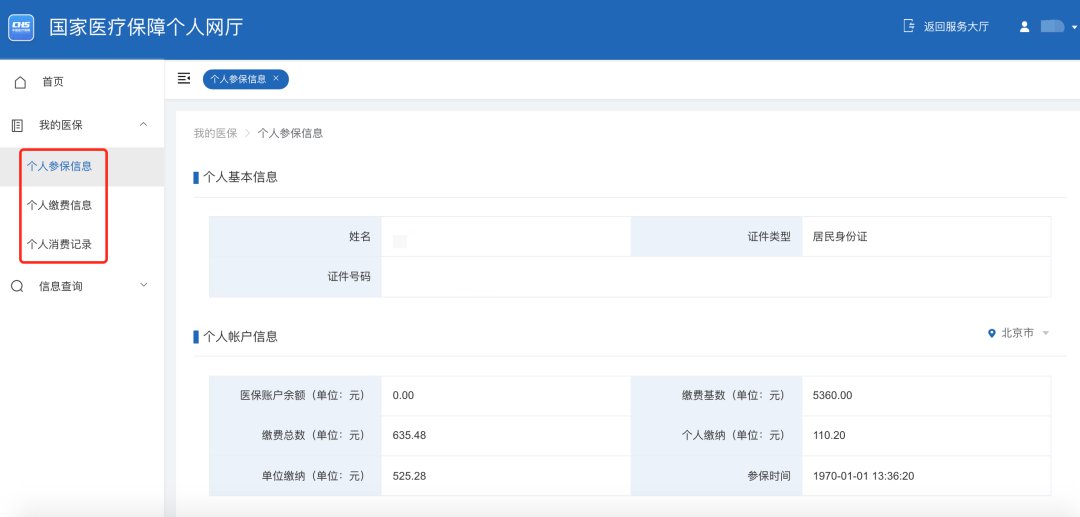
Task: Click 我的医保 in the breadcrumb
Action: point(215,133)
